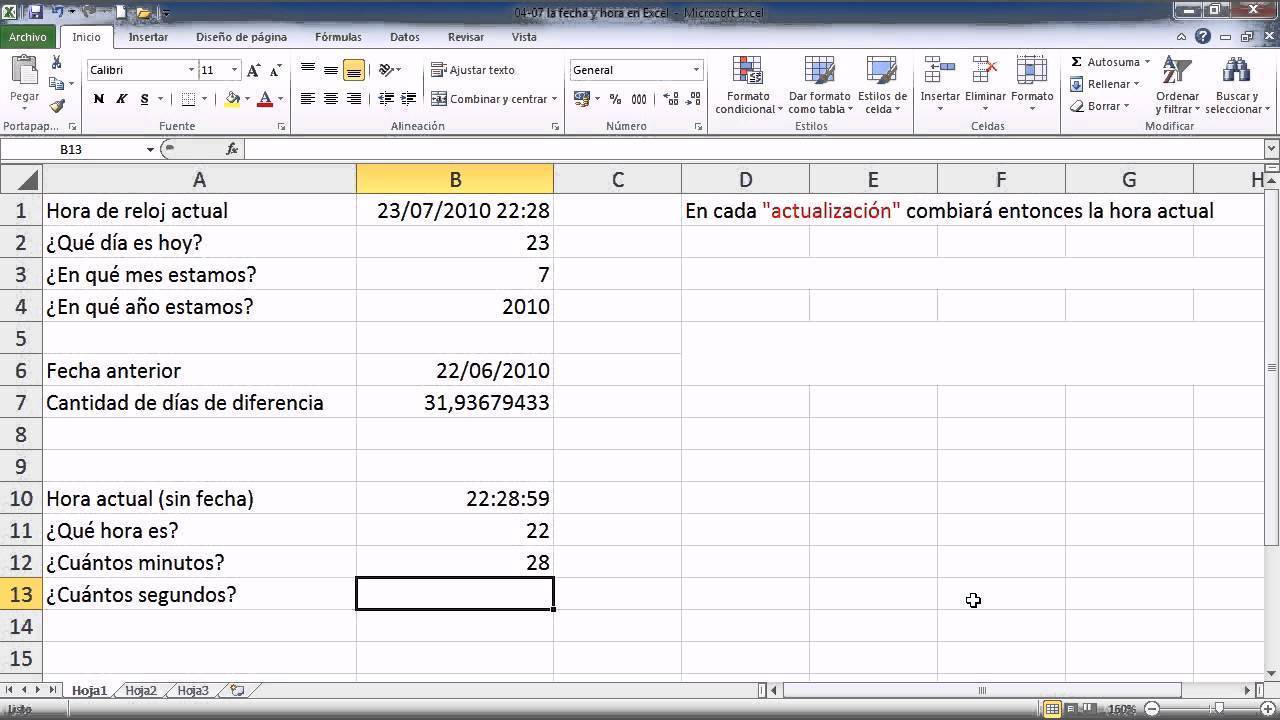Click the Autosuma button
Screen dimensions: 1280x720
pos(1104,62)
